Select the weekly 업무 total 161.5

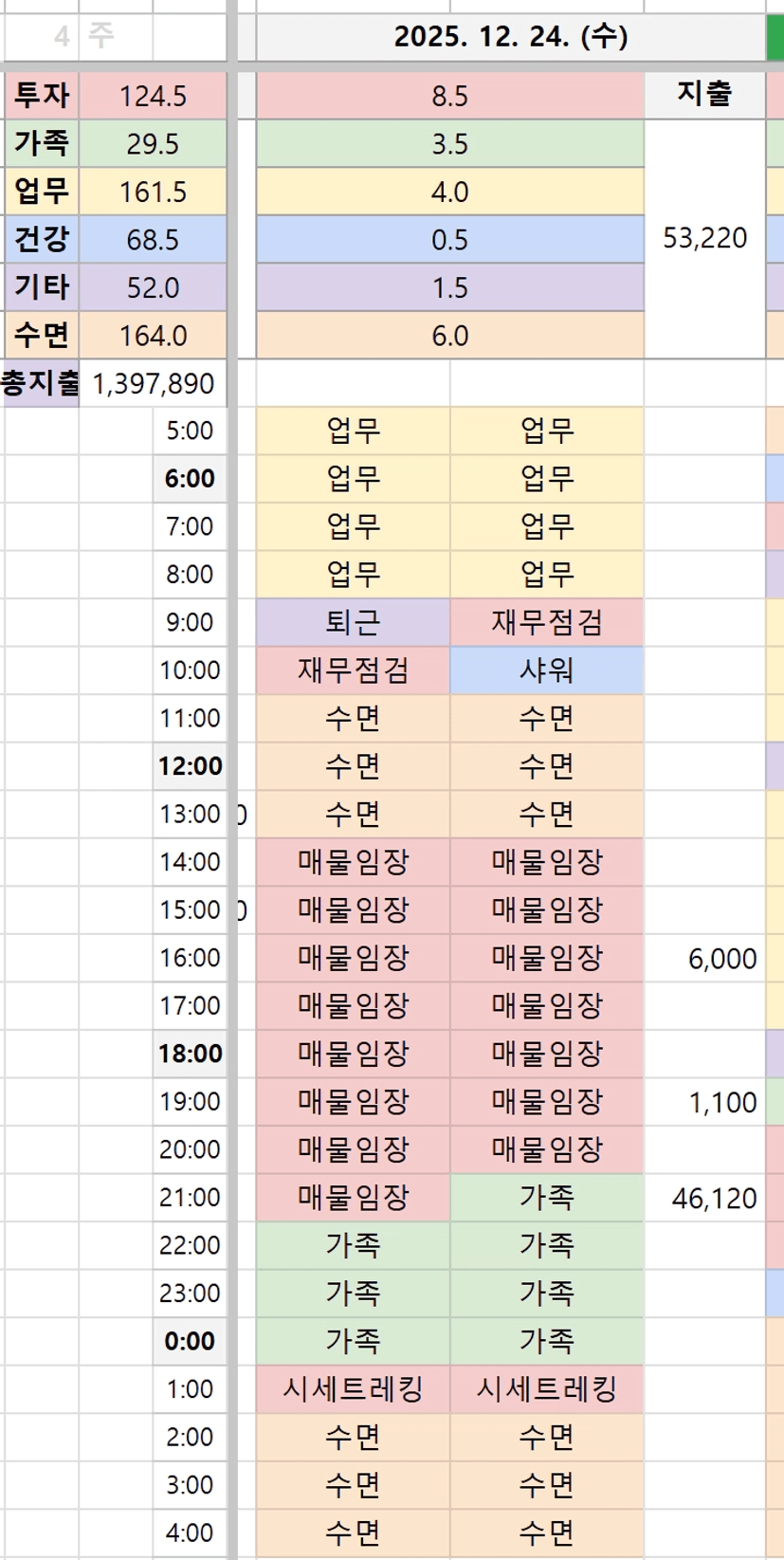pos(153,192)
